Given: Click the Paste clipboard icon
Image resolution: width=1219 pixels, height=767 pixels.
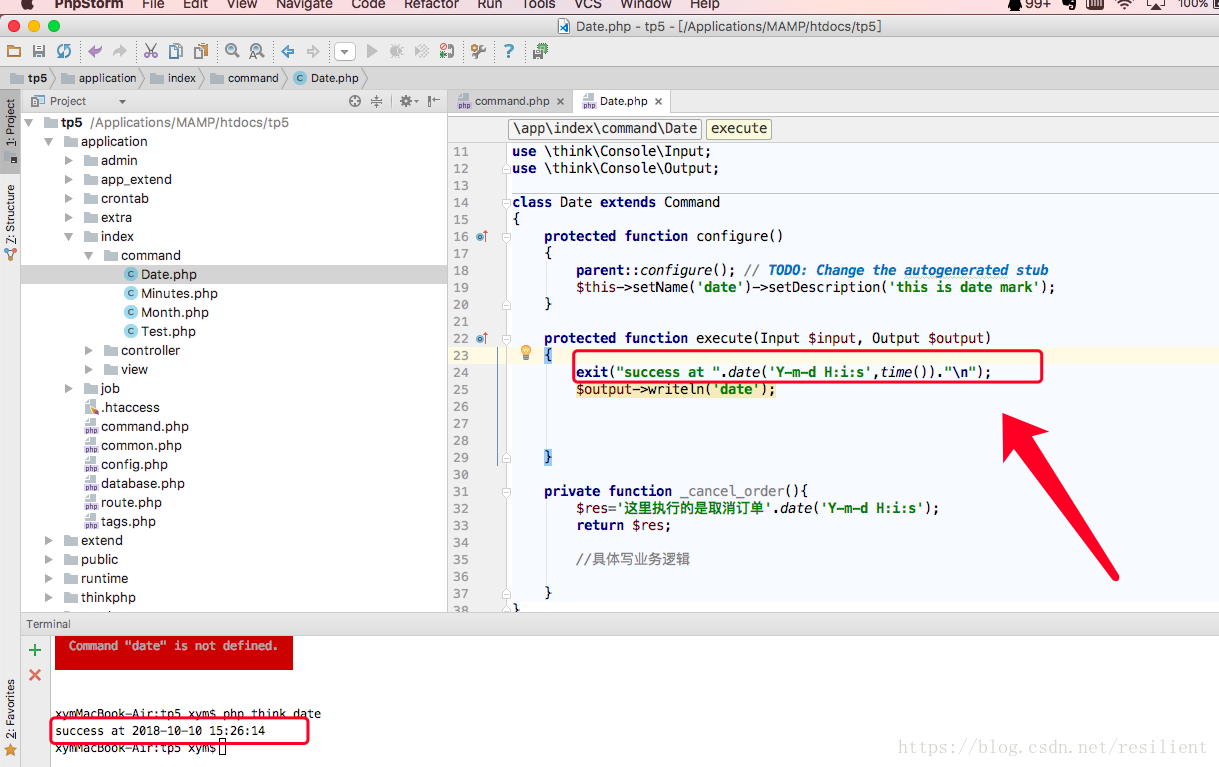Looking at the screenshot, I should (x=201, y=51).
